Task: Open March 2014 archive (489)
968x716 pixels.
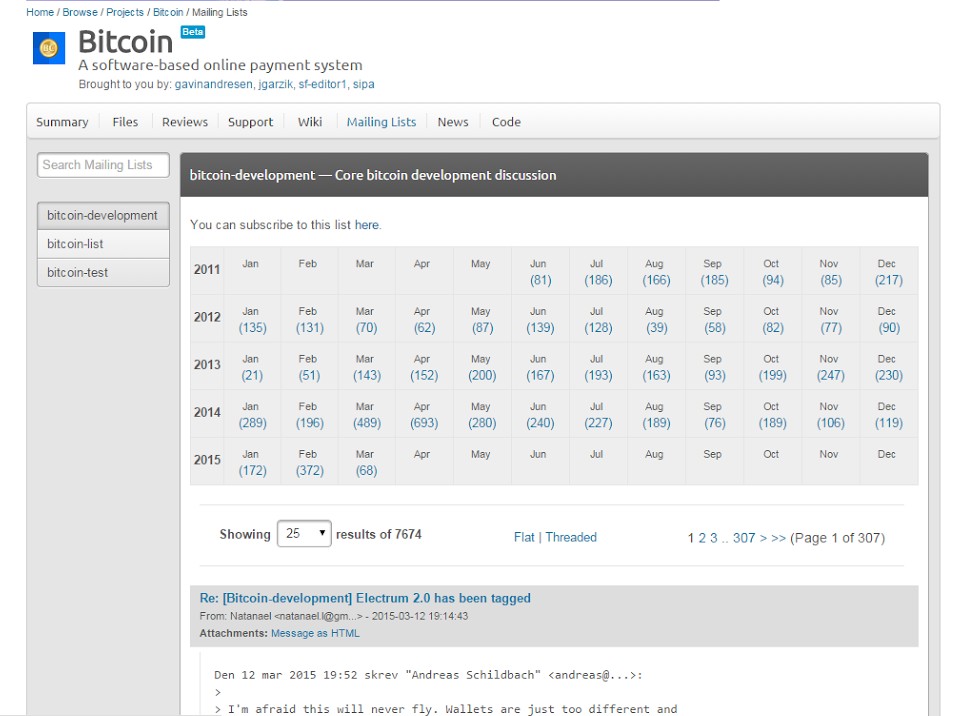Action: pyautogui.click(x=367, y=422)
